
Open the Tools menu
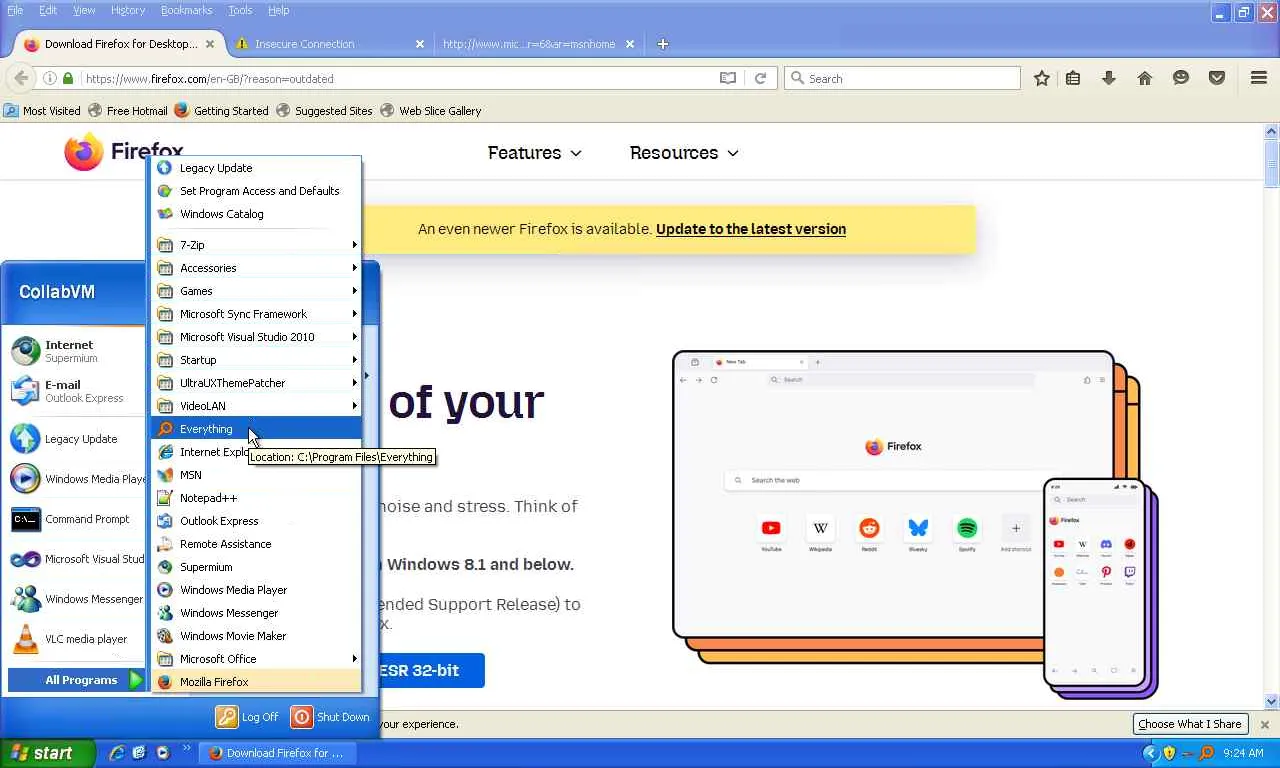coord(240,10)
